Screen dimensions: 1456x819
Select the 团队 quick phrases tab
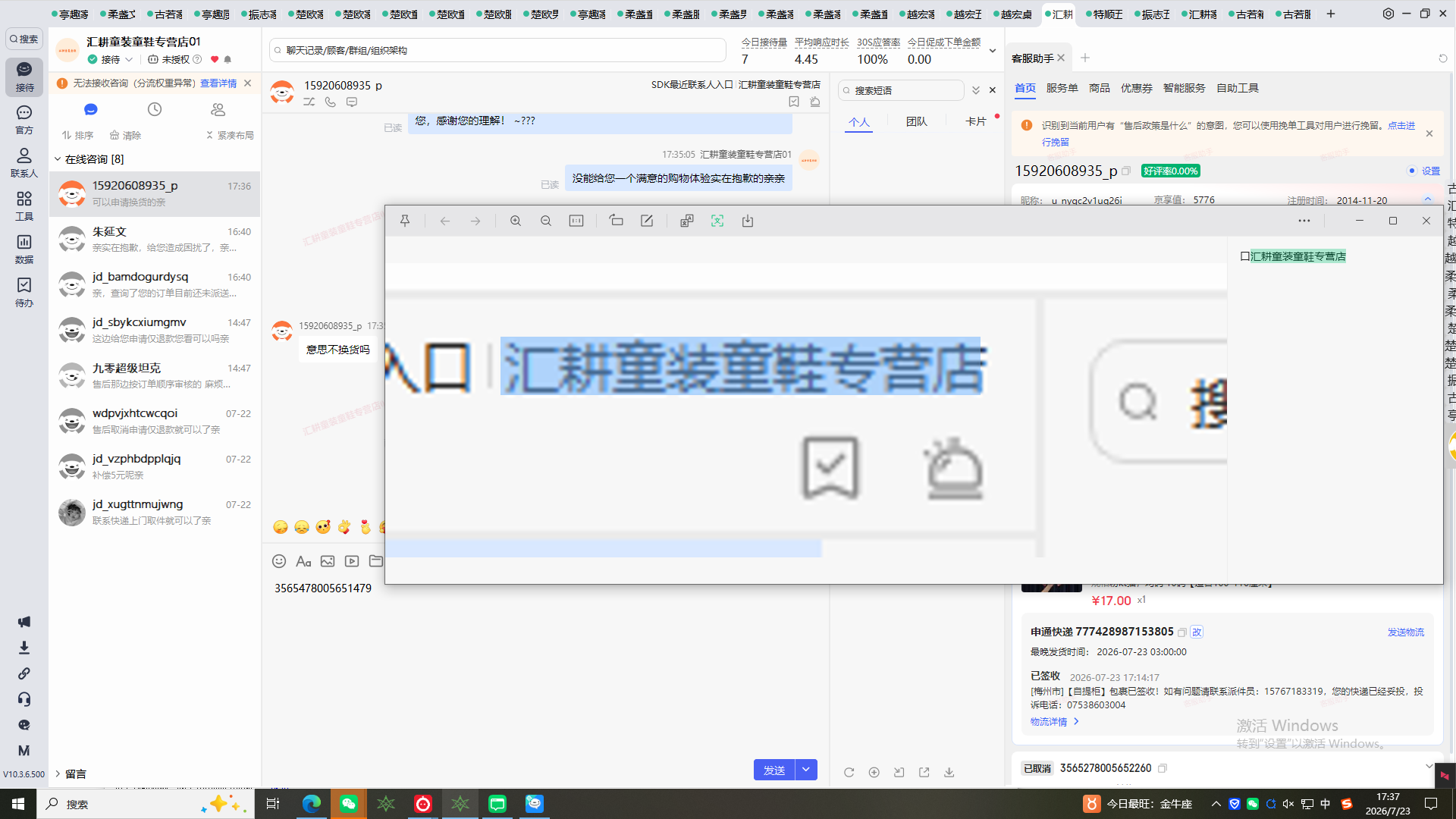(917, 121)
